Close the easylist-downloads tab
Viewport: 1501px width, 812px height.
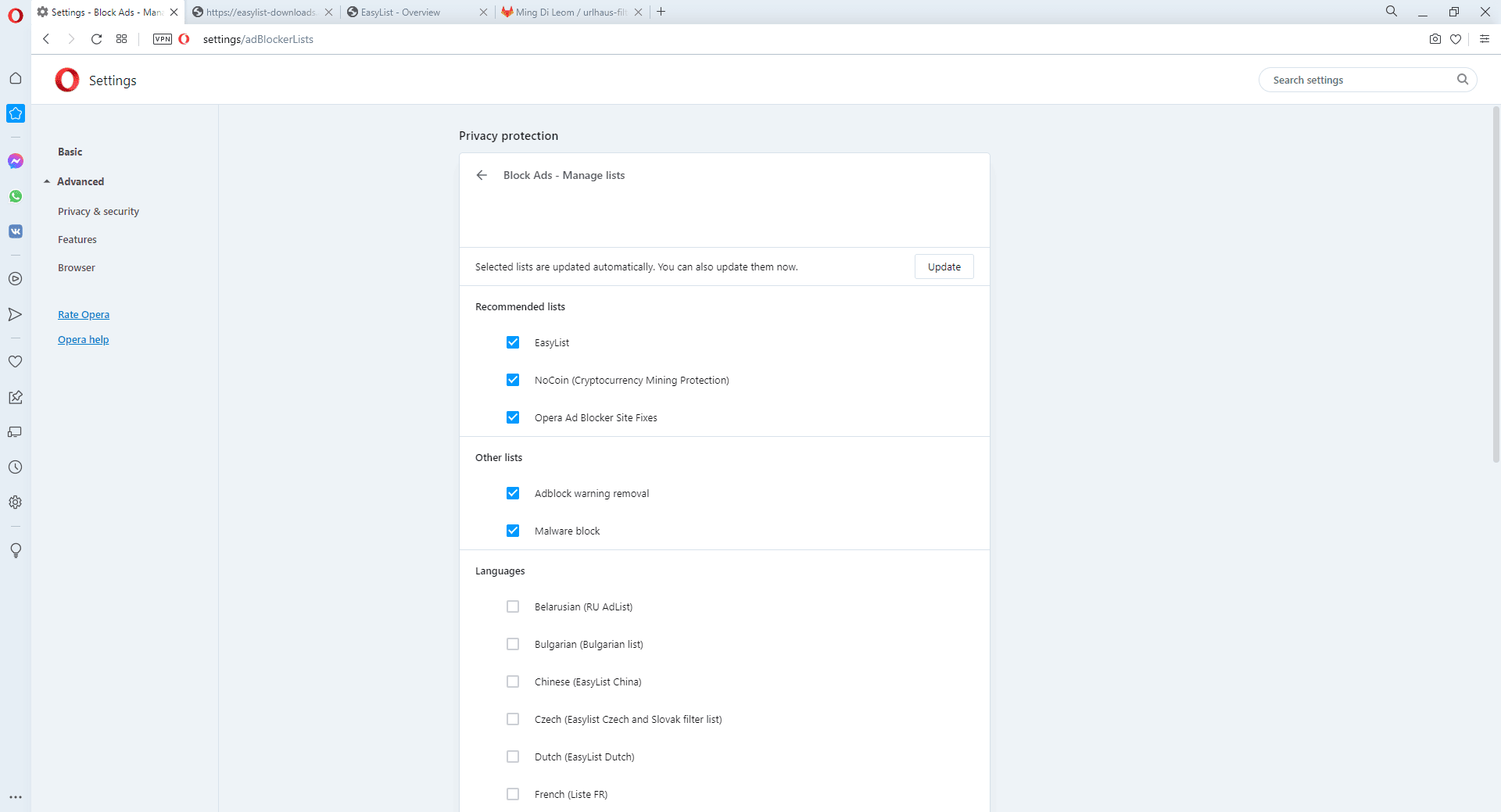pyautogui.click(x=328, y=12)
